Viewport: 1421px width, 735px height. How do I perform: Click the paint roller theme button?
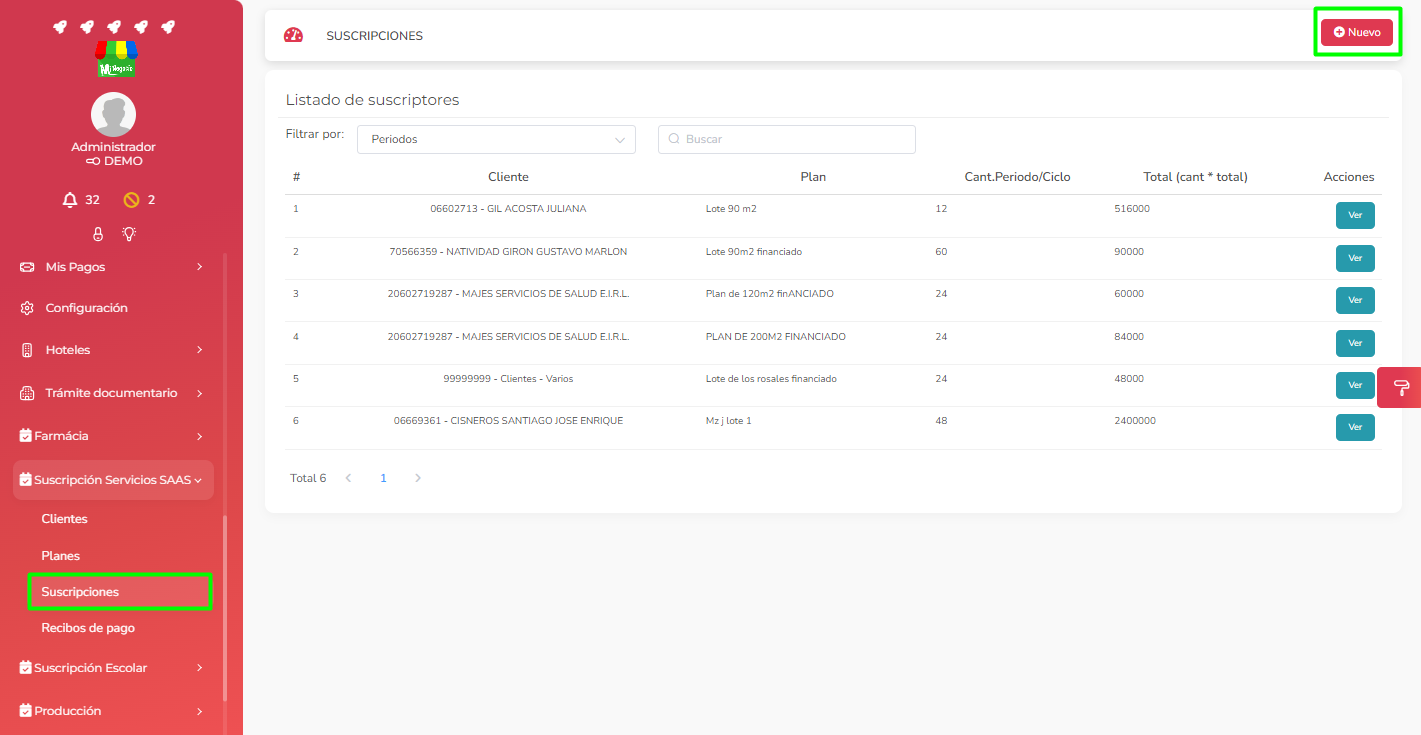coord(1400,387)
